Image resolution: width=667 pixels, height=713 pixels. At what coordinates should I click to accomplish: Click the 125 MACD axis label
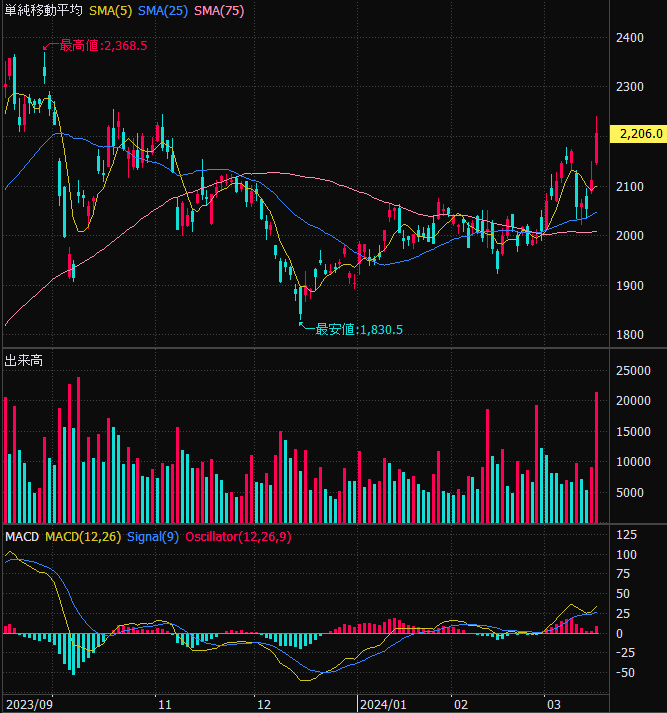627,535
